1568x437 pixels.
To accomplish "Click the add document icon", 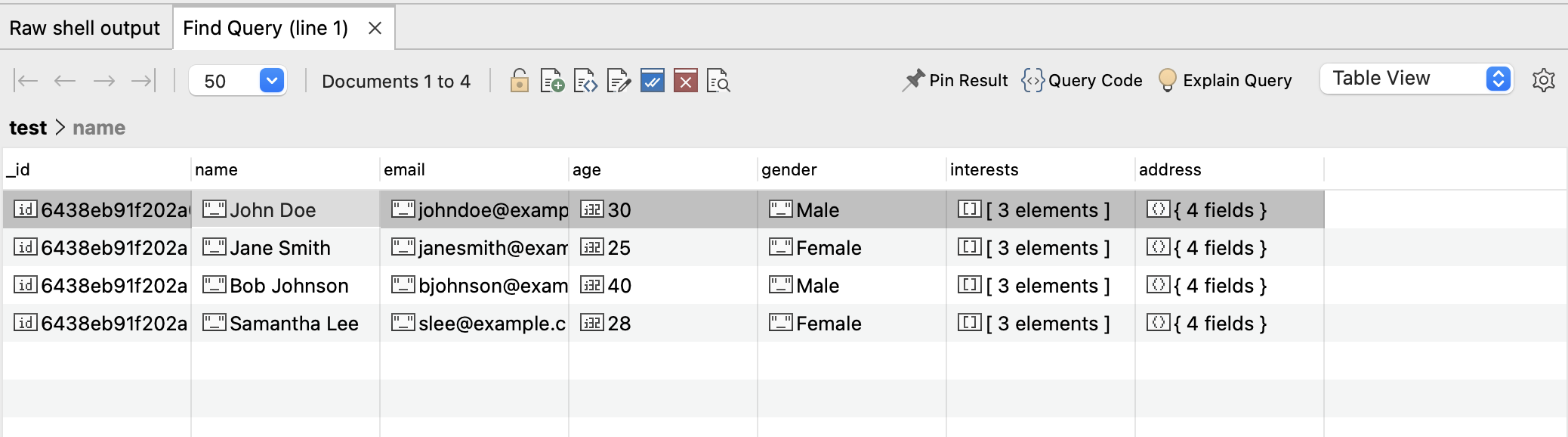I will click(x=552, y=80).
